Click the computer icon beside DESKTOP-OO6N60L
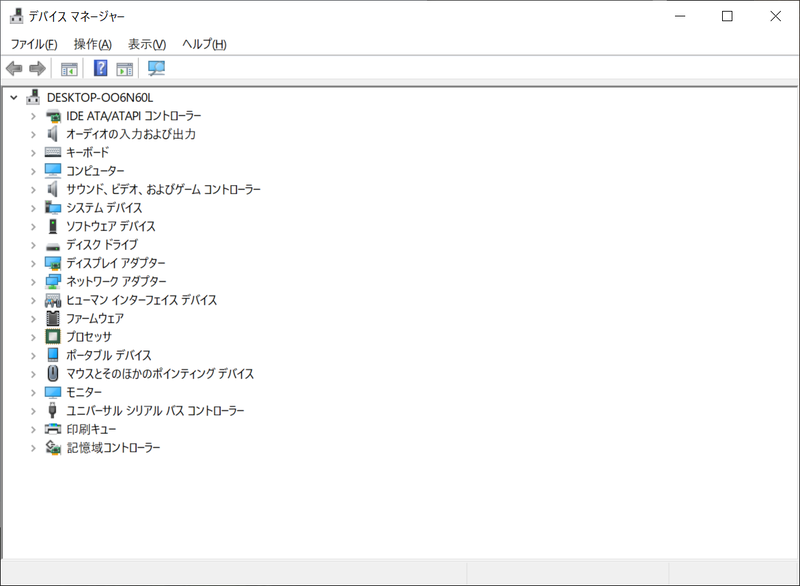Viewport: 800px width, 586px height. [x=33, y=97]
